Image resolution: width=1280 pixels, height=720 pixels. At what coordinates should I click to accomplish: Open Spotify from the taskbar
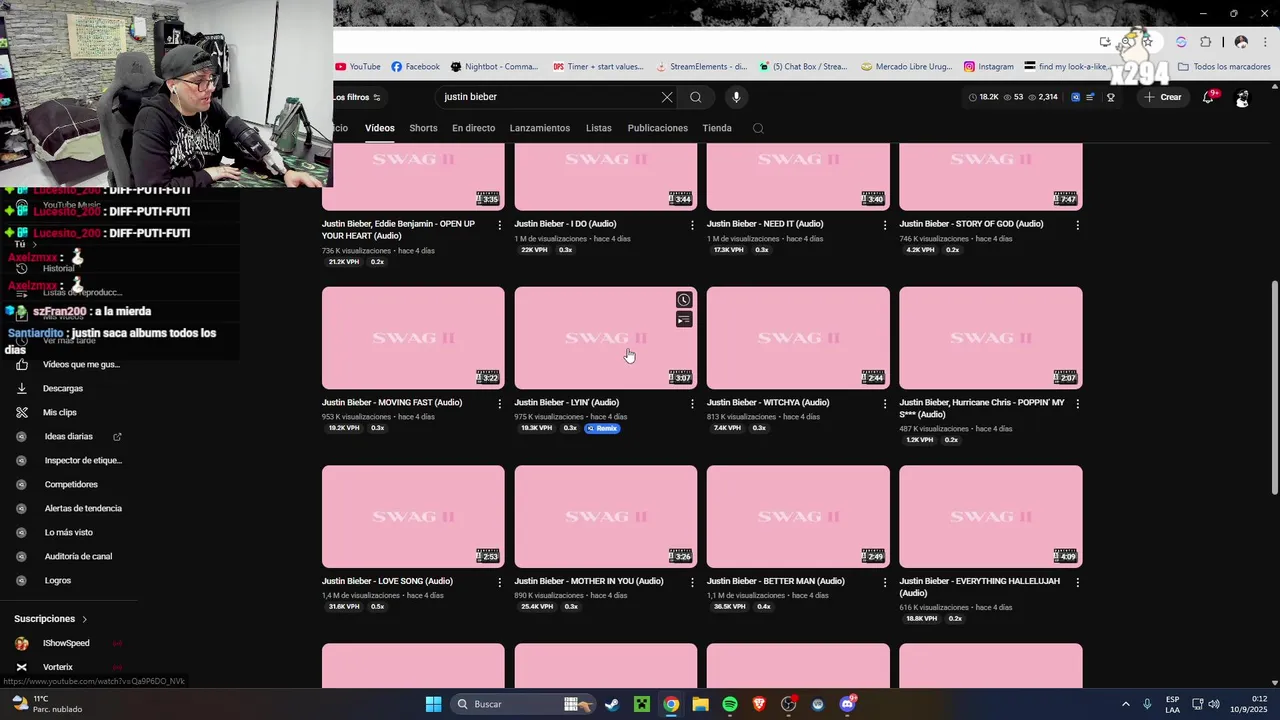pos(730,704)
